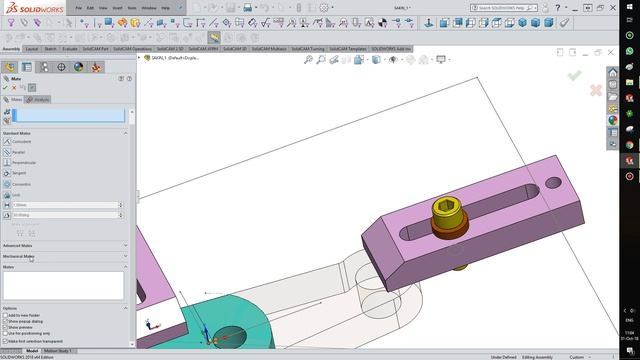This screenshot has height=360, width=640.
Task: Click the Normal To view icon
Action: [x=429, y=23]
